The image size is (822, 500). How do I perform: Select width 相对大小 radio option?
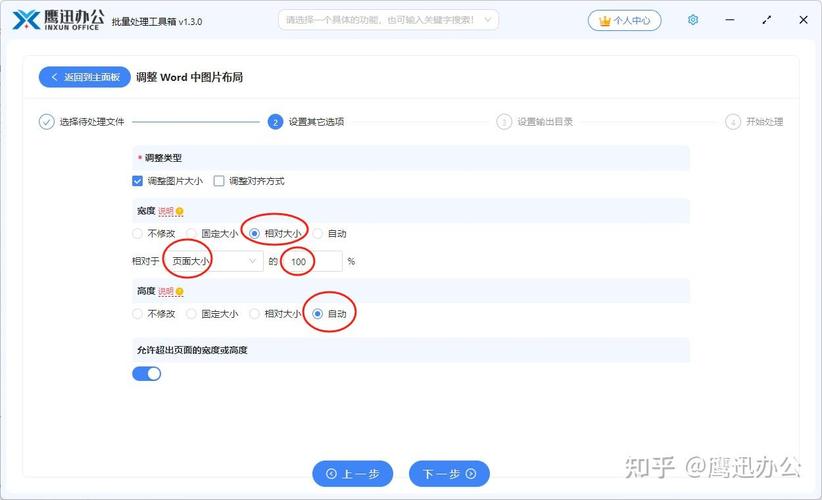[254, 233]
